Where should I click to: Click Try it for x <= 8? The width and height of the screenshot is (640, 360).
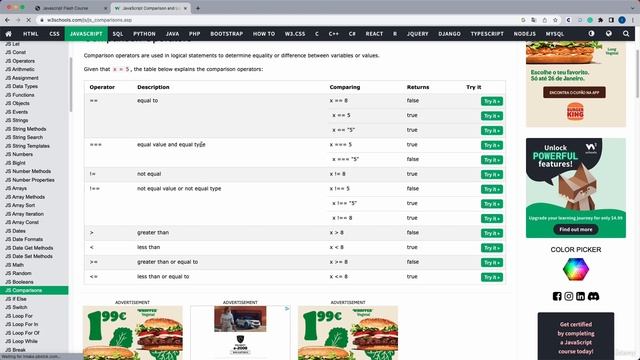(491, 277)
